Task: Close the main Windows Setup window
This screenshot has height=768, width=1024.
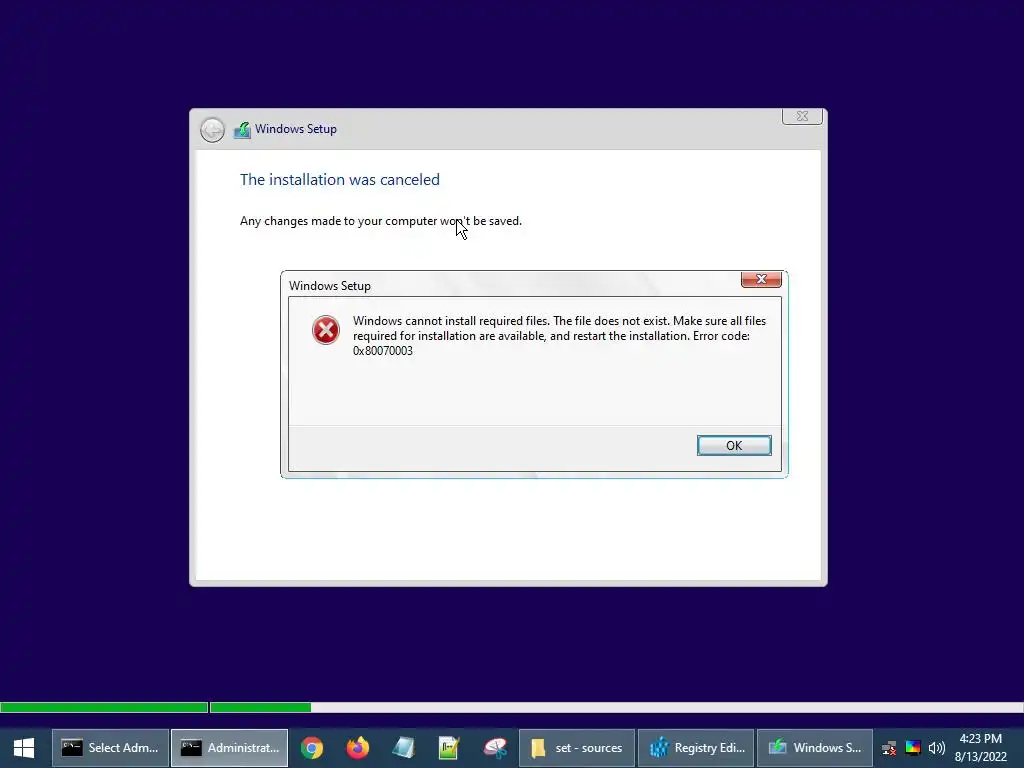Action: 802,116
